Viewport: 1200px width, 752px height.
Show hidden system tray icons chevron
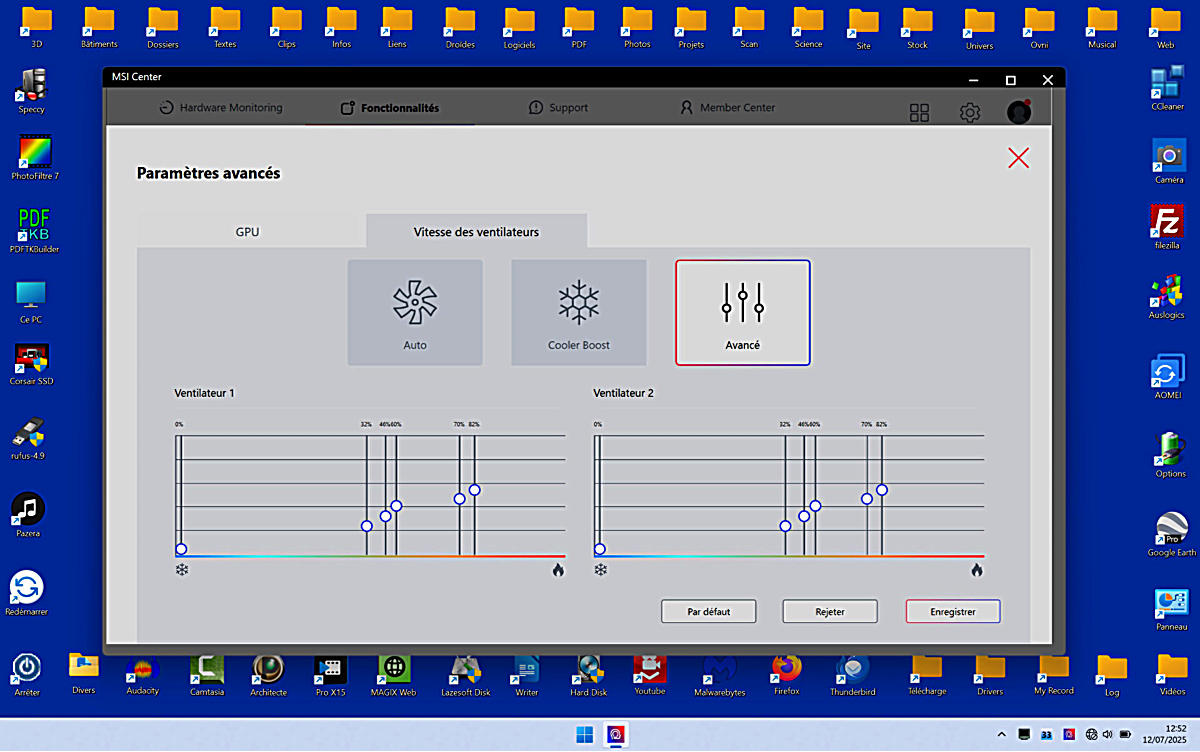[1002, 735]
